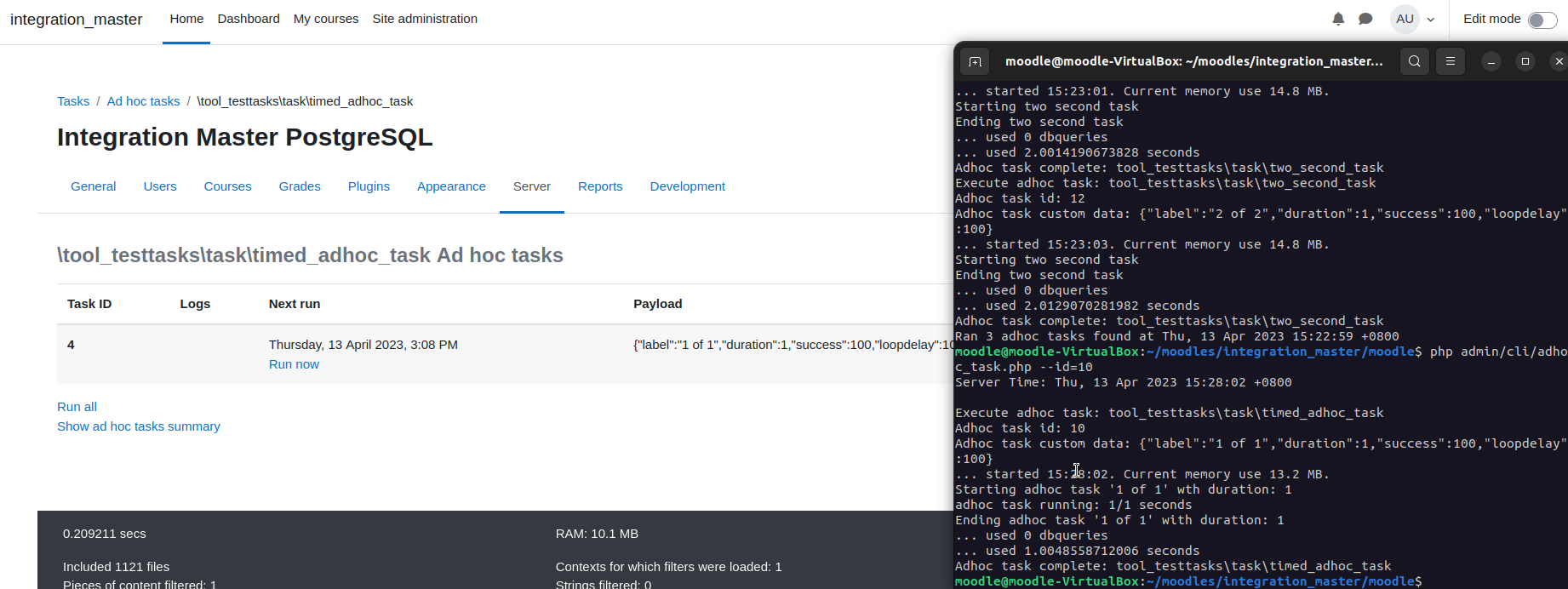The width and height of the screenshot is (1568, 589).
Task: Open Show ad hoc tasks summary
Action: point(139,426)
